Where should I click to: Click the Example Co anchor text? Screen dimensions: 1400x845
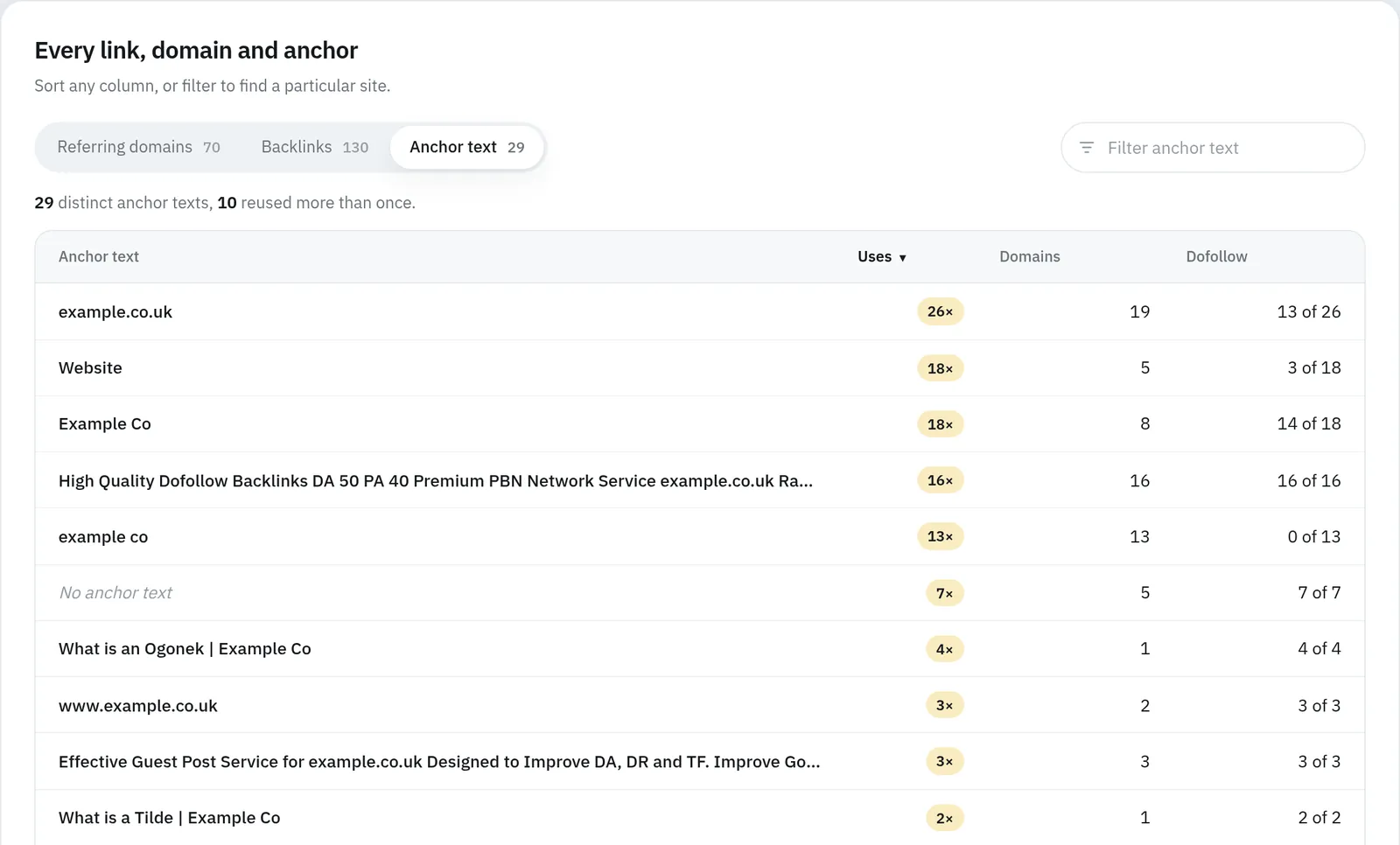[105, 424]
